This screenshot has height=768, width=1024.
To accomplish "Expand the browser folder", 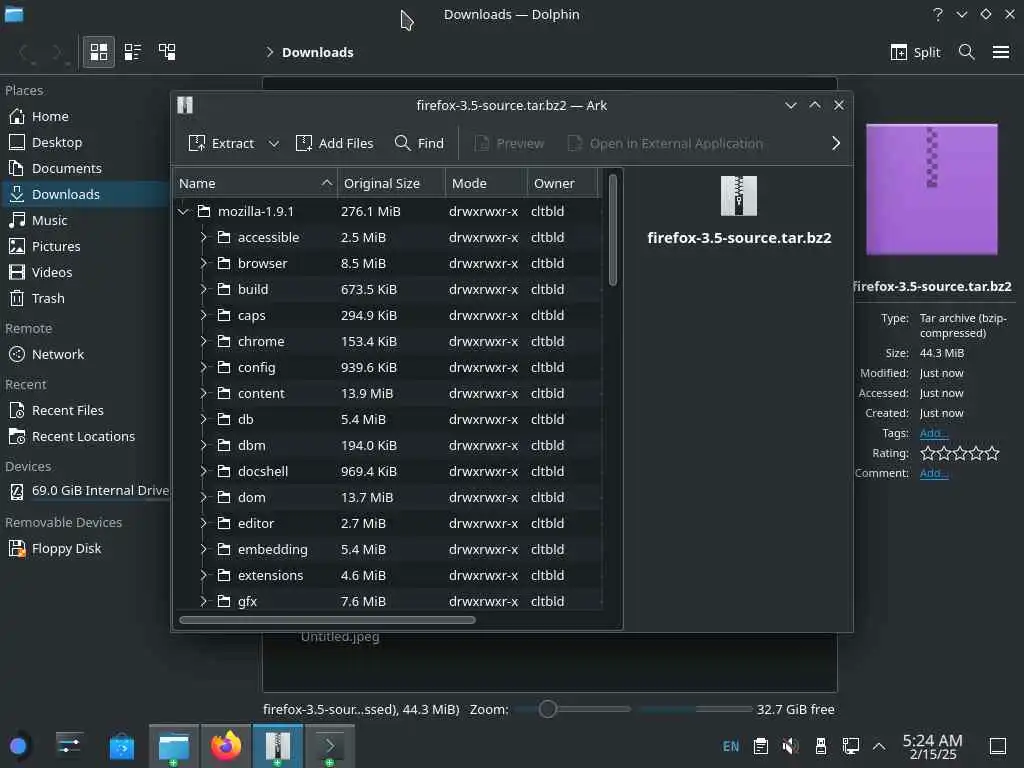I will pos(203,264).
